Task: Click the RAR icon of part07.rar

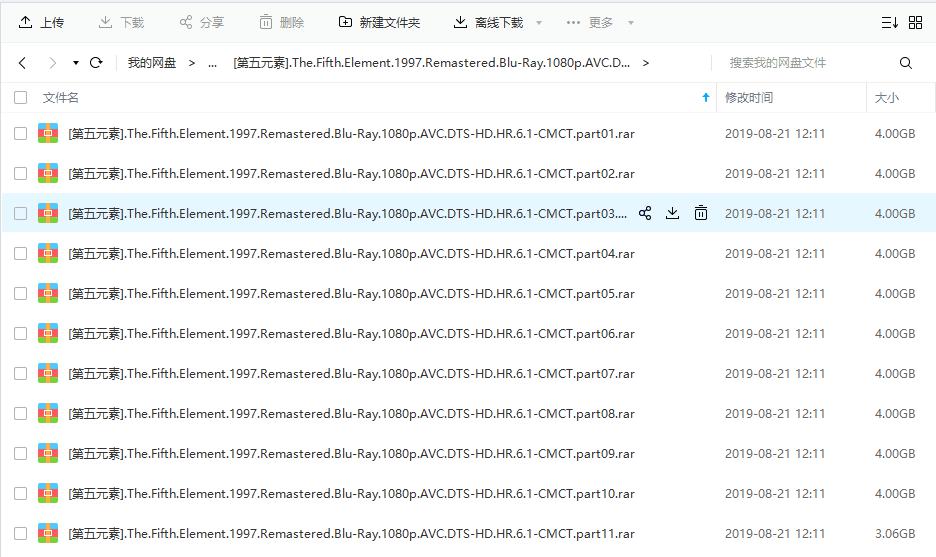Action: click(48, 373)
